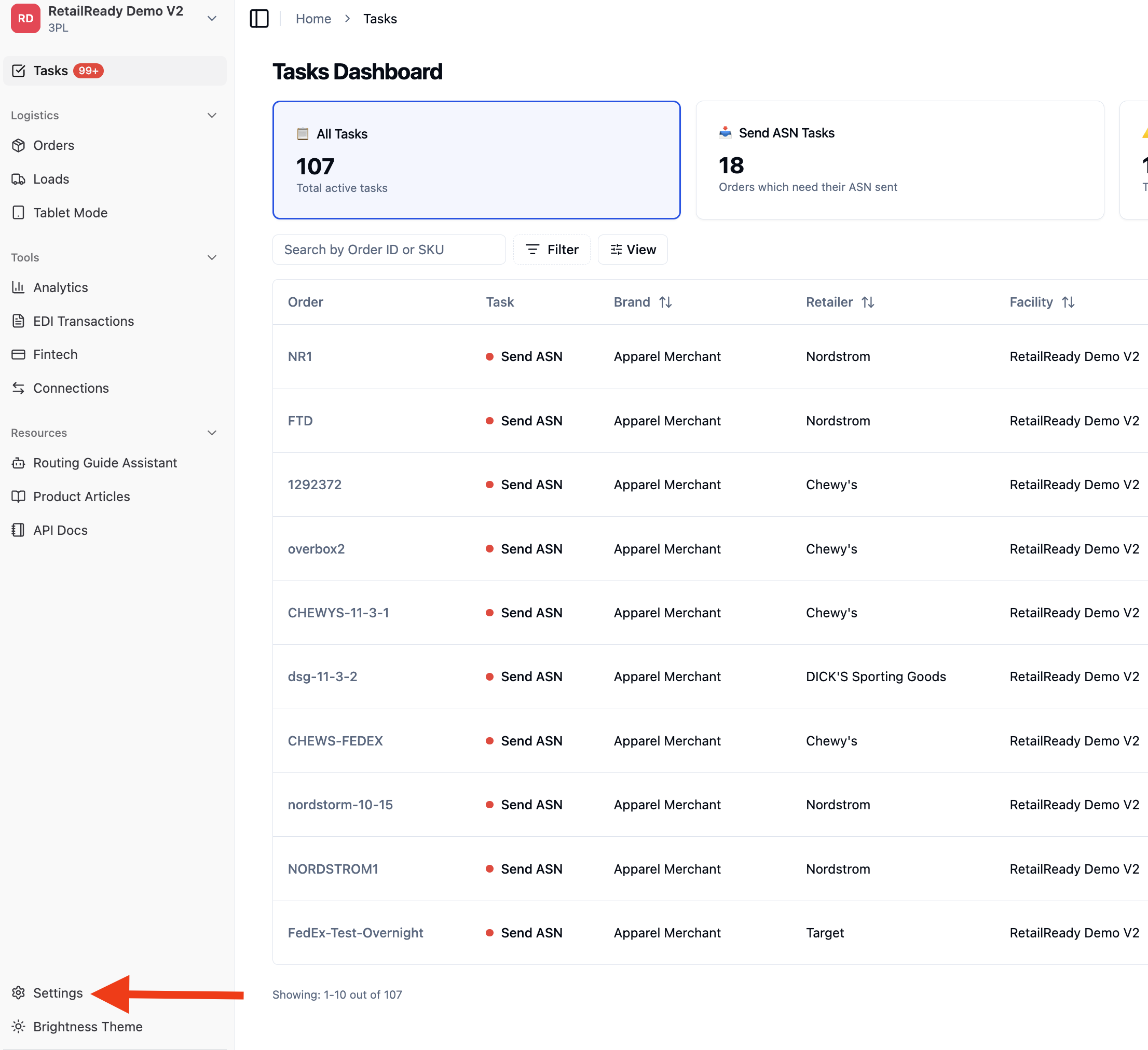Click the Routing Guide Assistant robot icon
The image size is (1148, 1050).
coord(18,463)
